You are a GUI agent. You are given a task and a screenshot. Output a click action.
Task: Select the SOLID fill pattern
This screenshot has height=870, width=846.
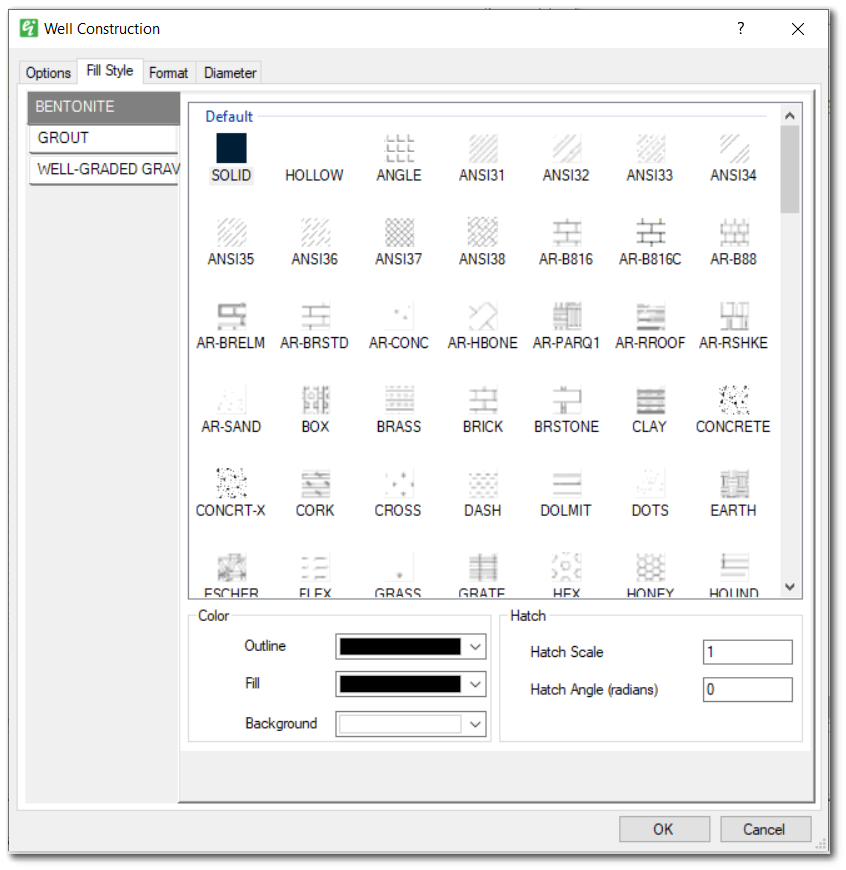(x=231, y=148)
